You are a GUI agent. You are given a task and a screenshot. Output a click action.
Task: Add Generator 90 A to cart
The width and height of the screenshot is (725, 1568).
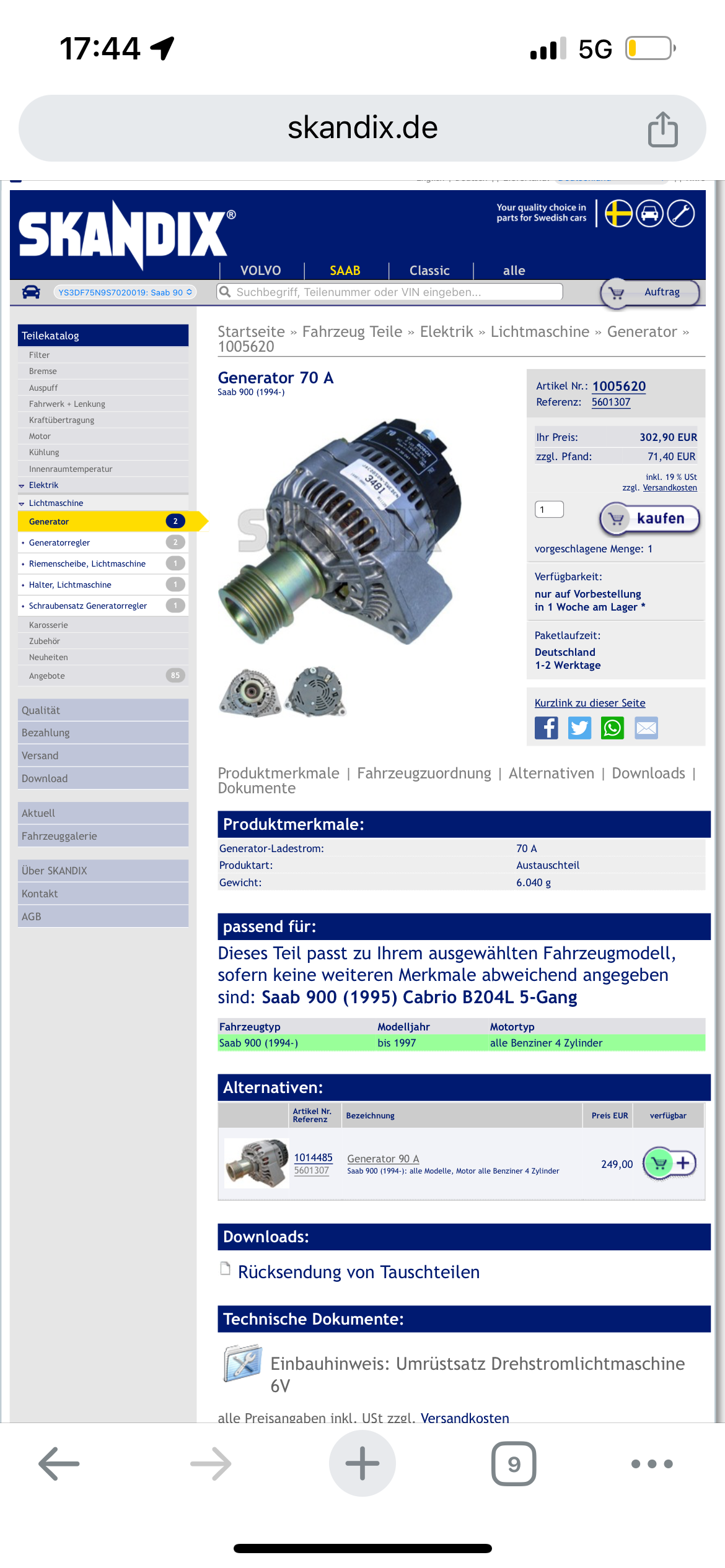pyautogui.click(x=670, y=1164)
